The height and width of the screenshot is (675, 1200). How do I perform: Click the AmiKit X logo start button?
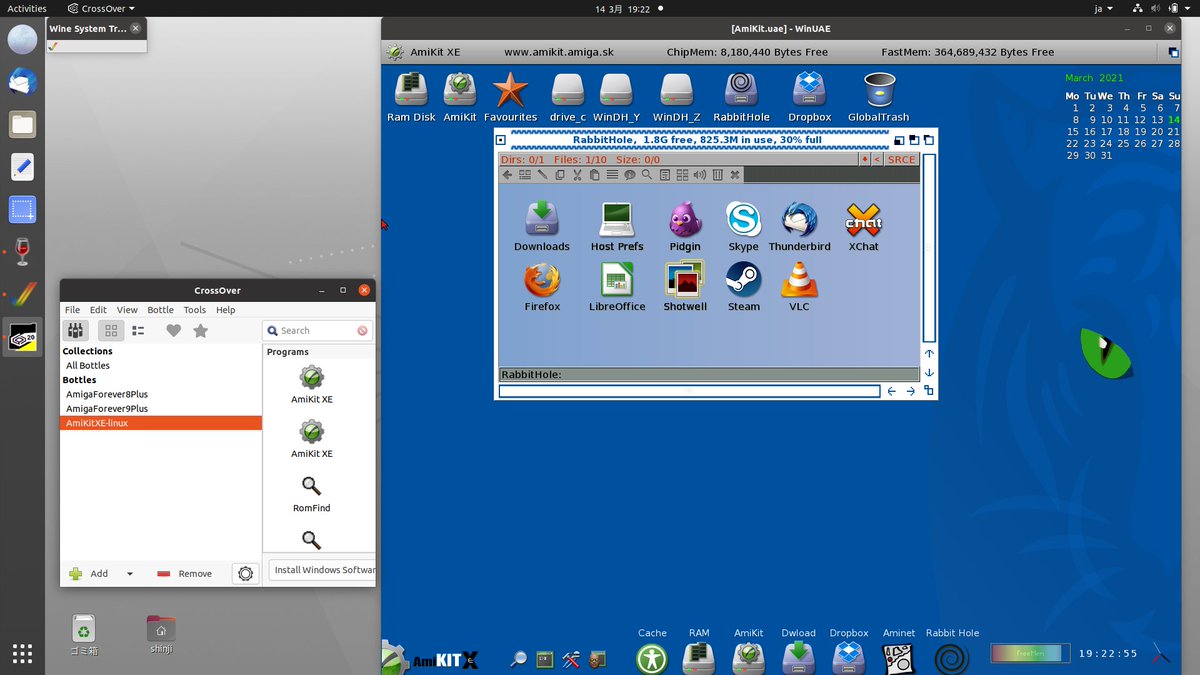[432, 657]
